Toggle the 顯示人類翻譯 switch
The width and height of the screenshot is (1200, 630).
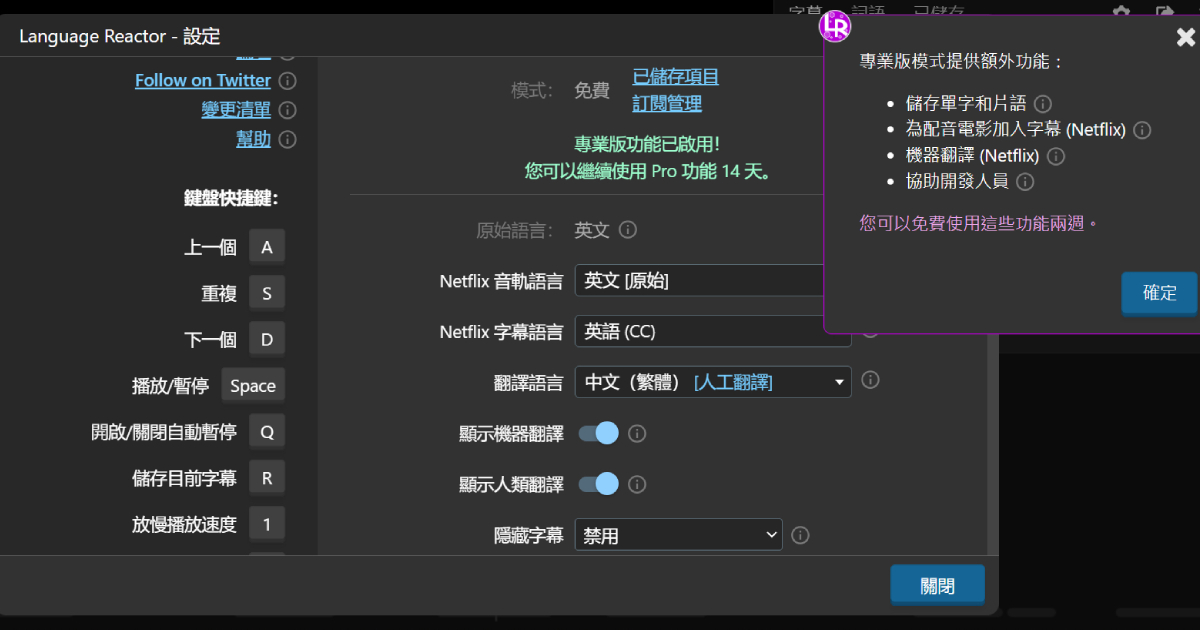pos(598,484)
